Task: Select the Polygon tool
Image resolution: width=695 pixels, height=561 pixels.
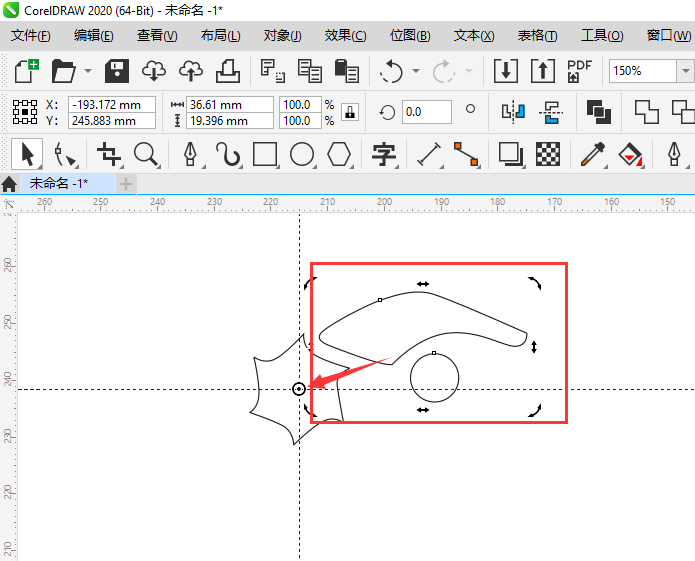Action: [340, 154]
